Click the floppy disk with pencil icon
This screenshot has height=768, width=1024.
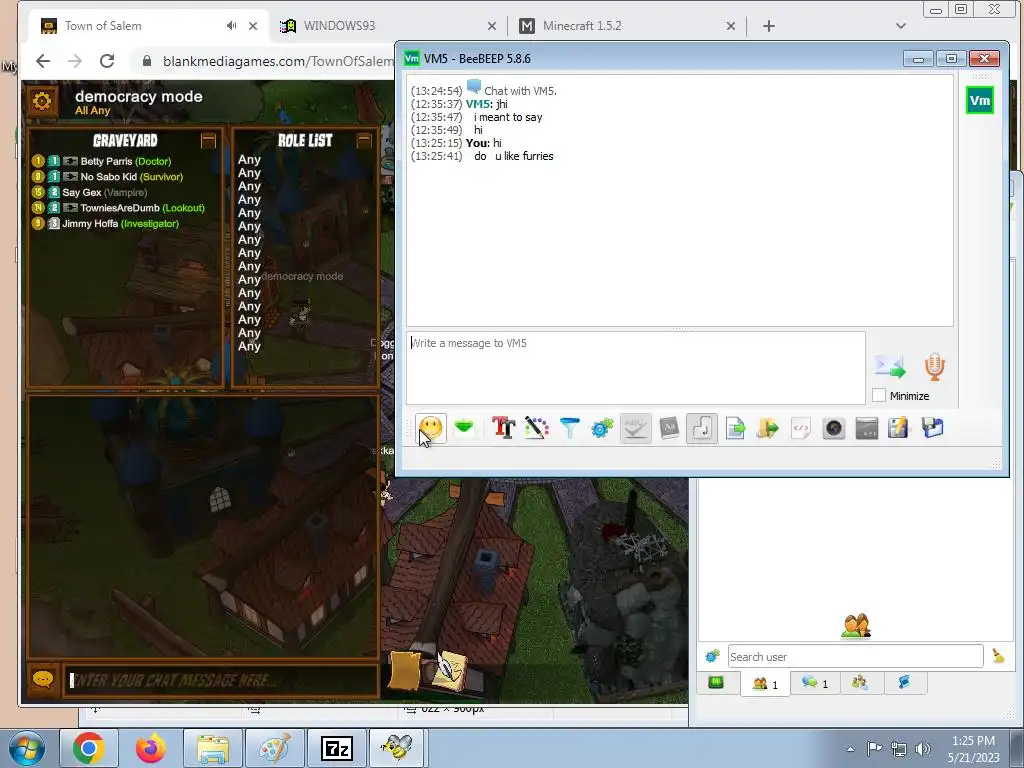899,428
